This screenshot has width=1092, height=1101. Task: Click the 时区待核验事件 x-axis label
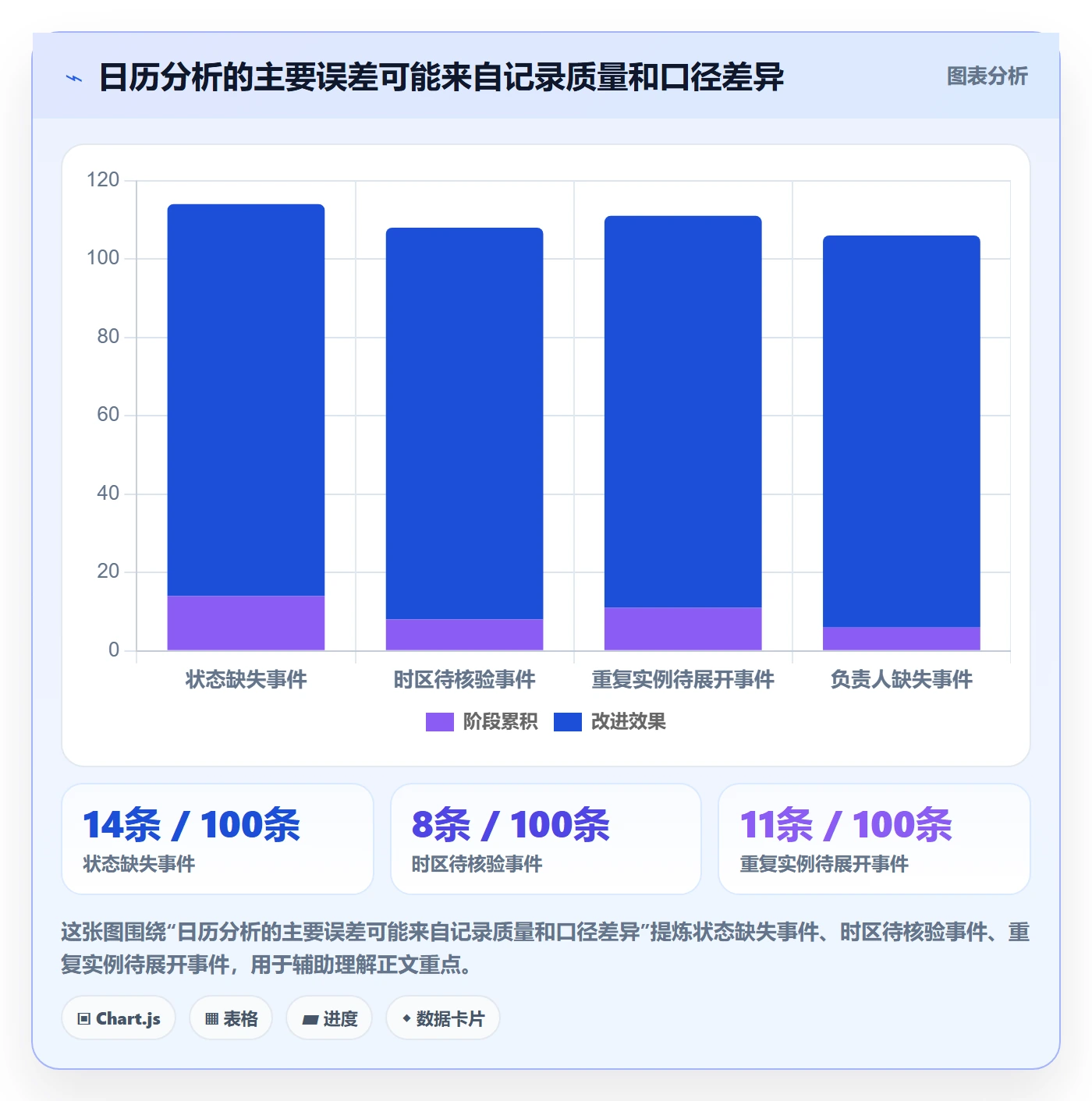[x=464, y=680]
